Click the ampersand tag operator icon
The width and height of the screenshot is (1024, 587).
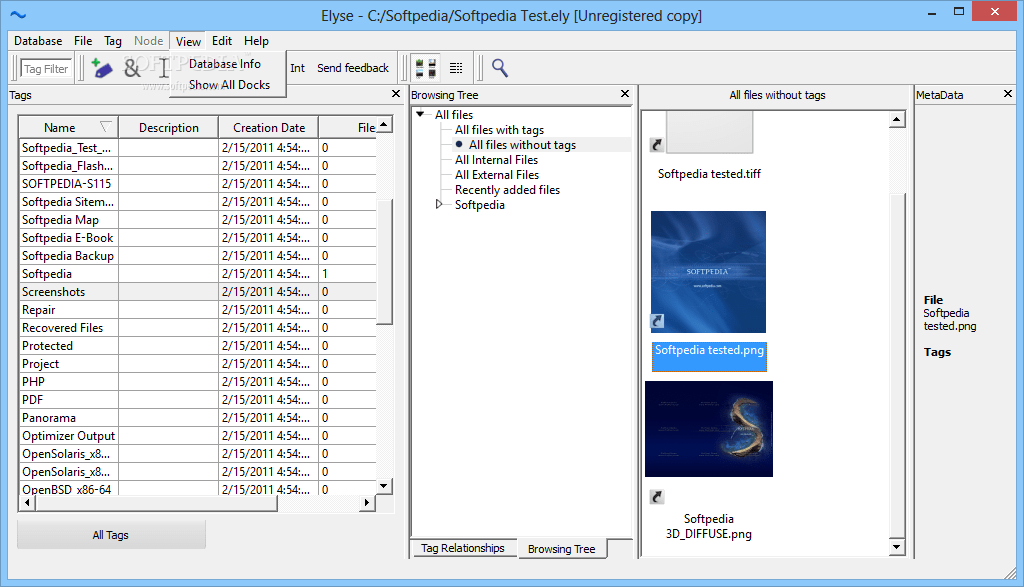(x=132, y=68)
